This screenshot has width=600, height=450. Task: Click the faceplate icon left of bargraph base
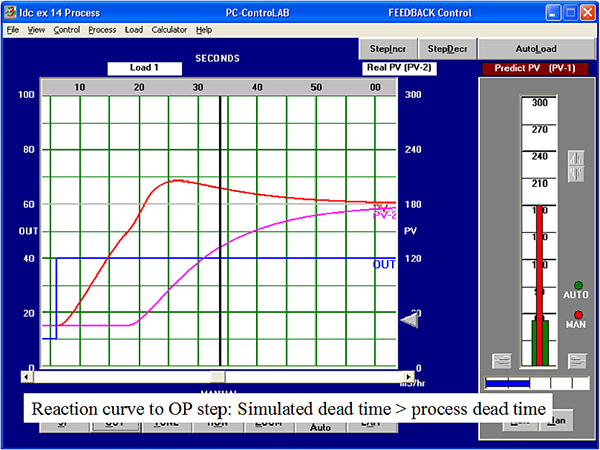pos(501,361)
